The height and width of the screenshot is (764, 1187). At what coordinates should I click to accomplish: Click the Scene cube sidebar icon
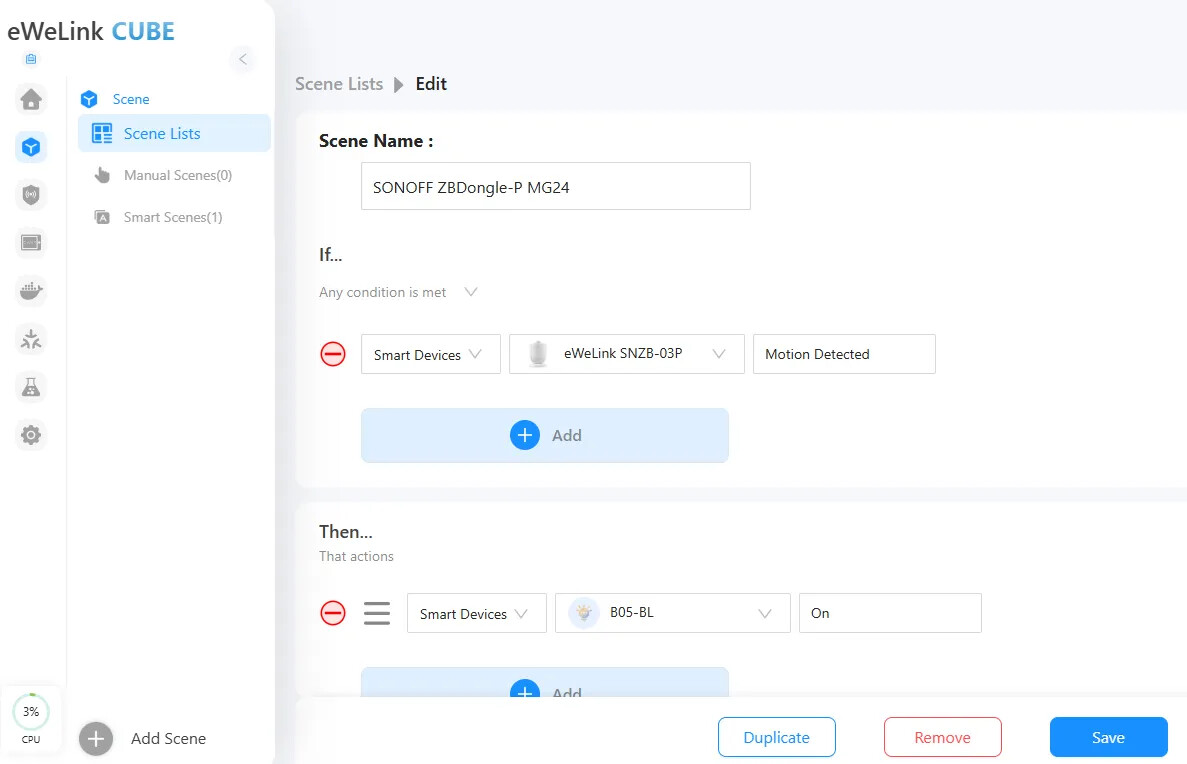(x=32, y=147)
